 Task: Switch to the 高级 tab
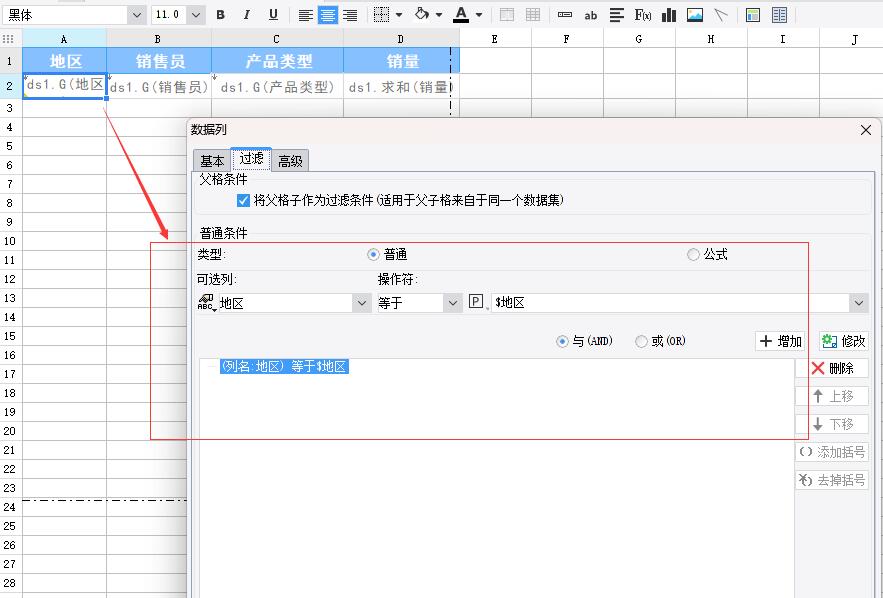click(x=290, y=161)
